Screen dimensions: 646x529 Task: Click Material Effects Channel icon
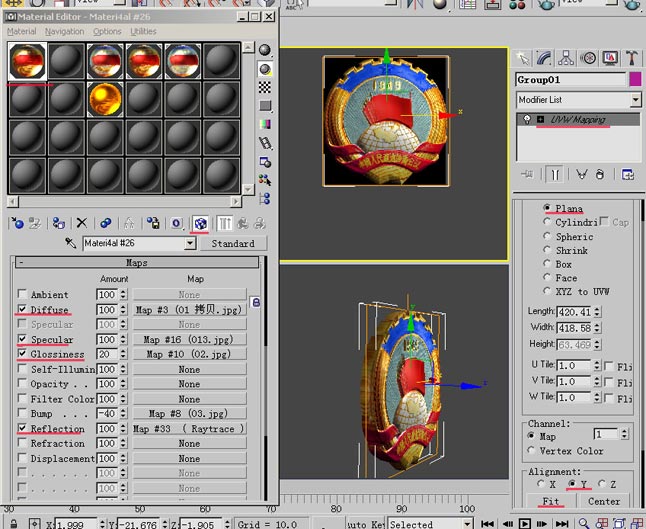[x=176, y=223]
